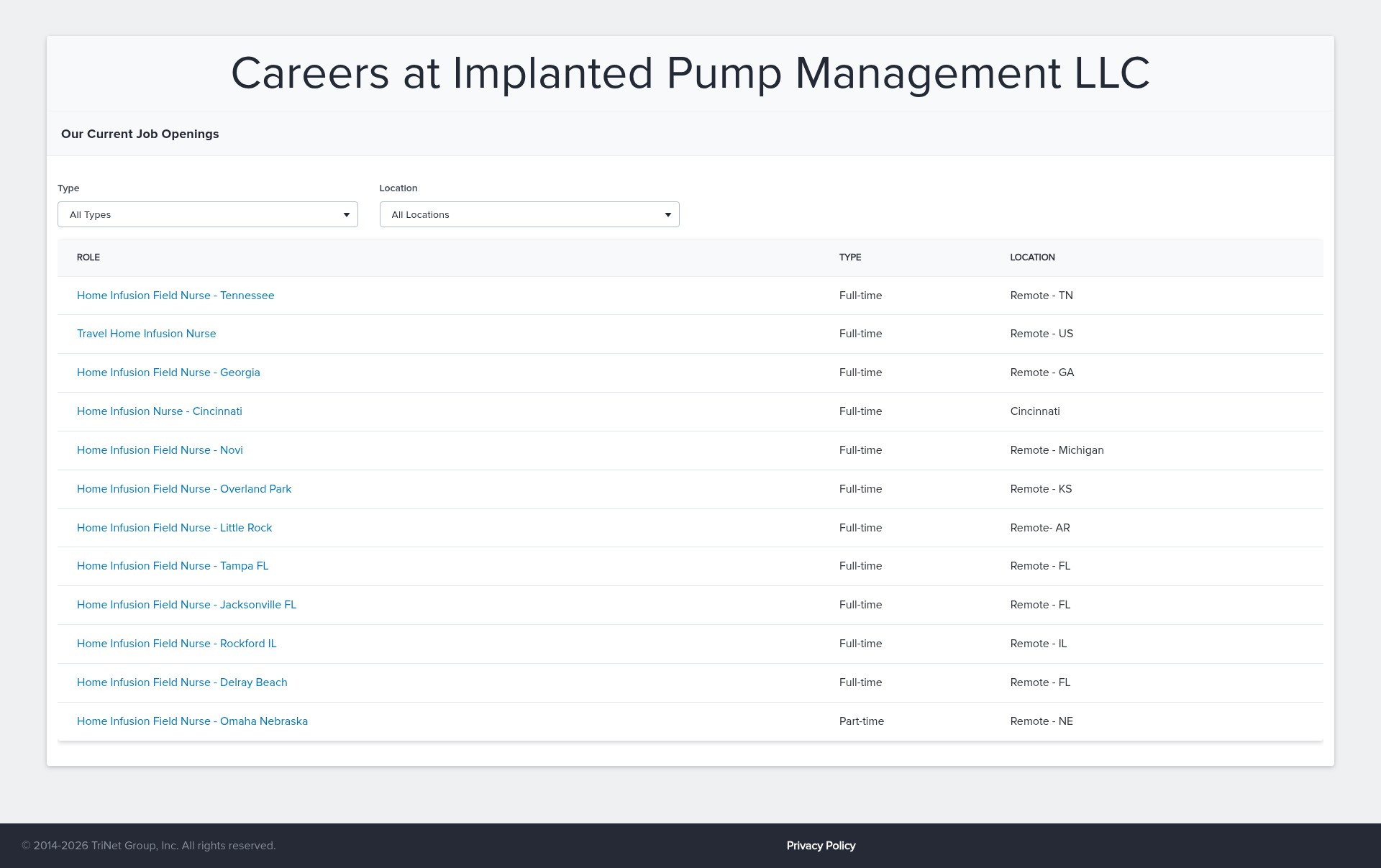Click the TYPE column header
Screen dimensions: 1381x868
pyautogui.click(x=850, y=257)
